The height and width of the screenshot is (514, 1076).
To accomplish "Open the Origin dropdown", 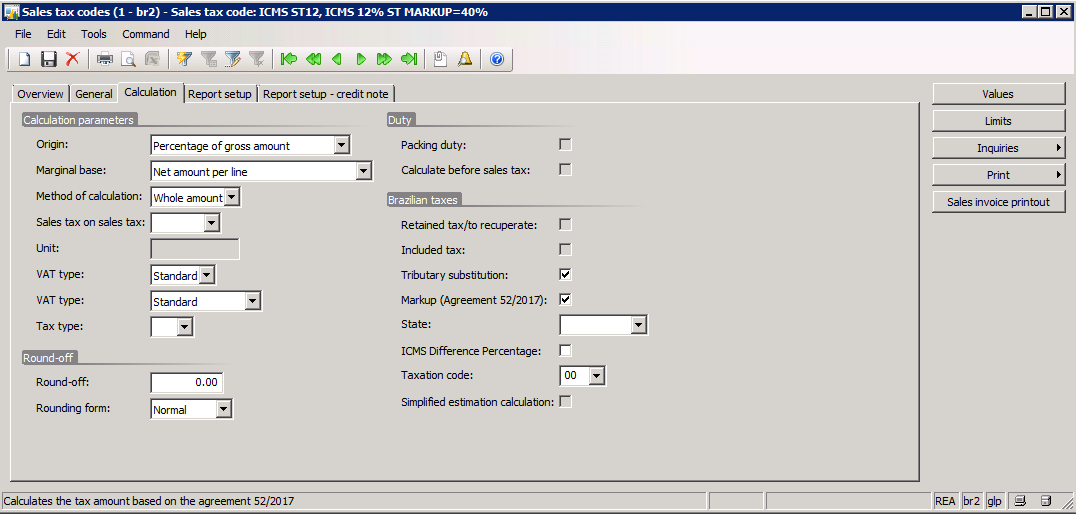I will point(341,145).
